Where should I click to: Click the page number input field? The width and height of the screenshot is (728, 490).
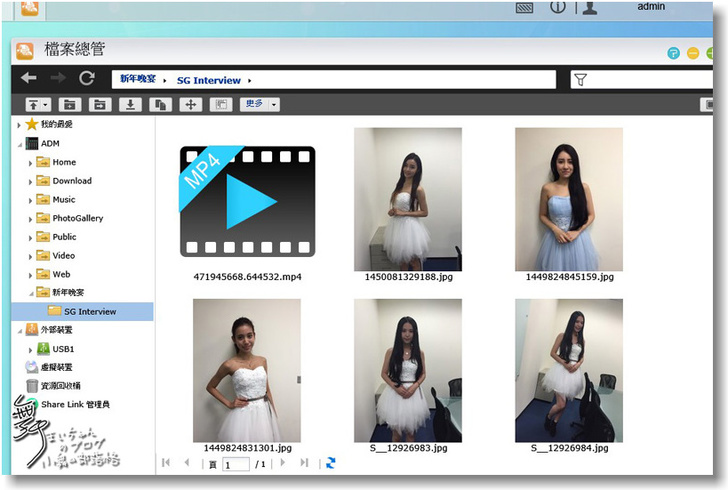pyautogui.click(x=236, y=464)
